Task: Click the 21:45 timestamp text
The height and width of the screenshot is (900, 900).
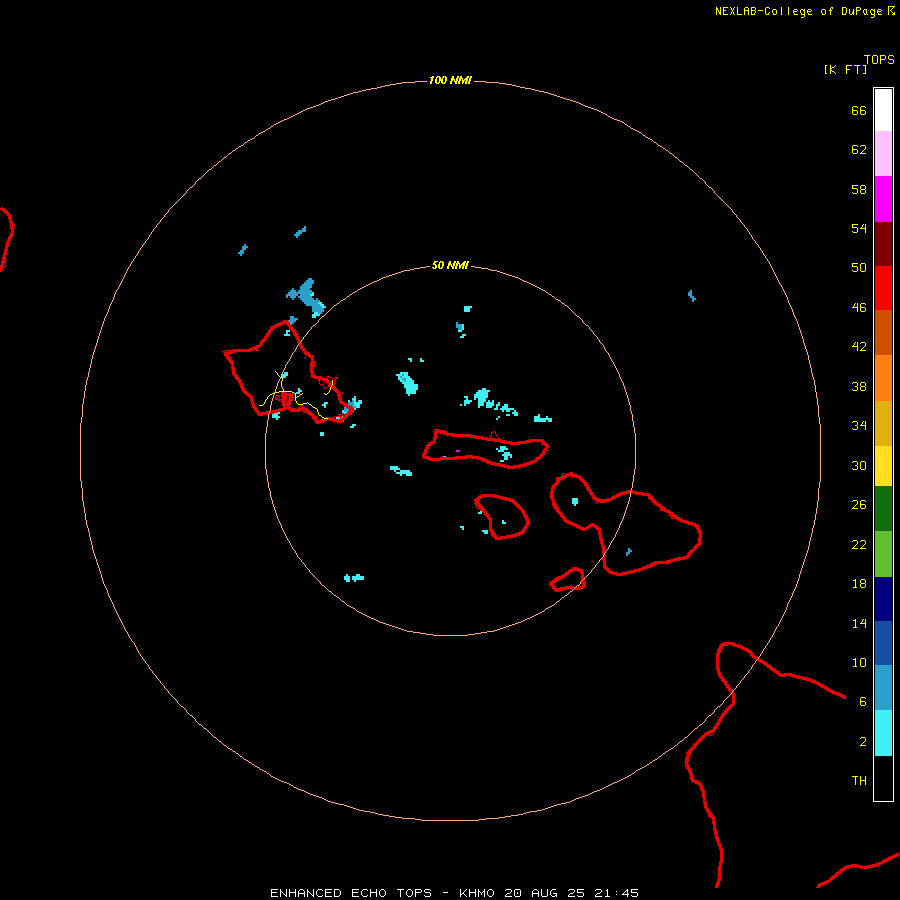Action: tap(616, 893)
